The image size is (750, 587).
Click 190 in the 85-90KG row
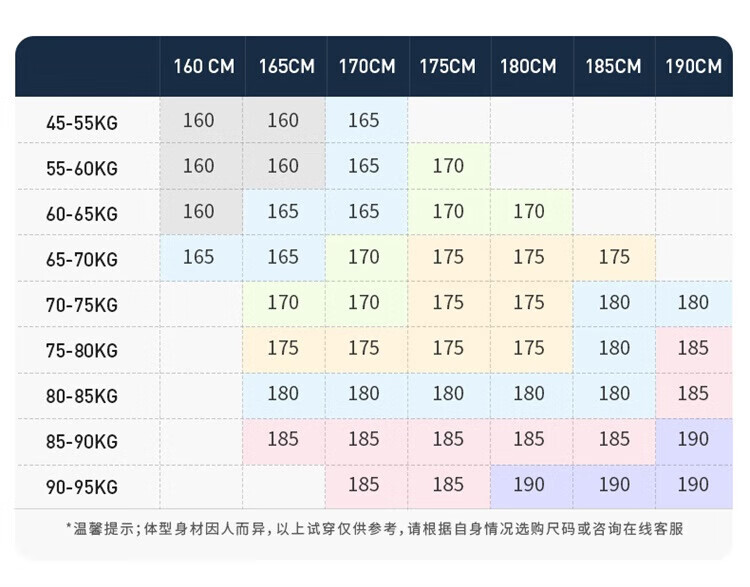pos(693,439)
